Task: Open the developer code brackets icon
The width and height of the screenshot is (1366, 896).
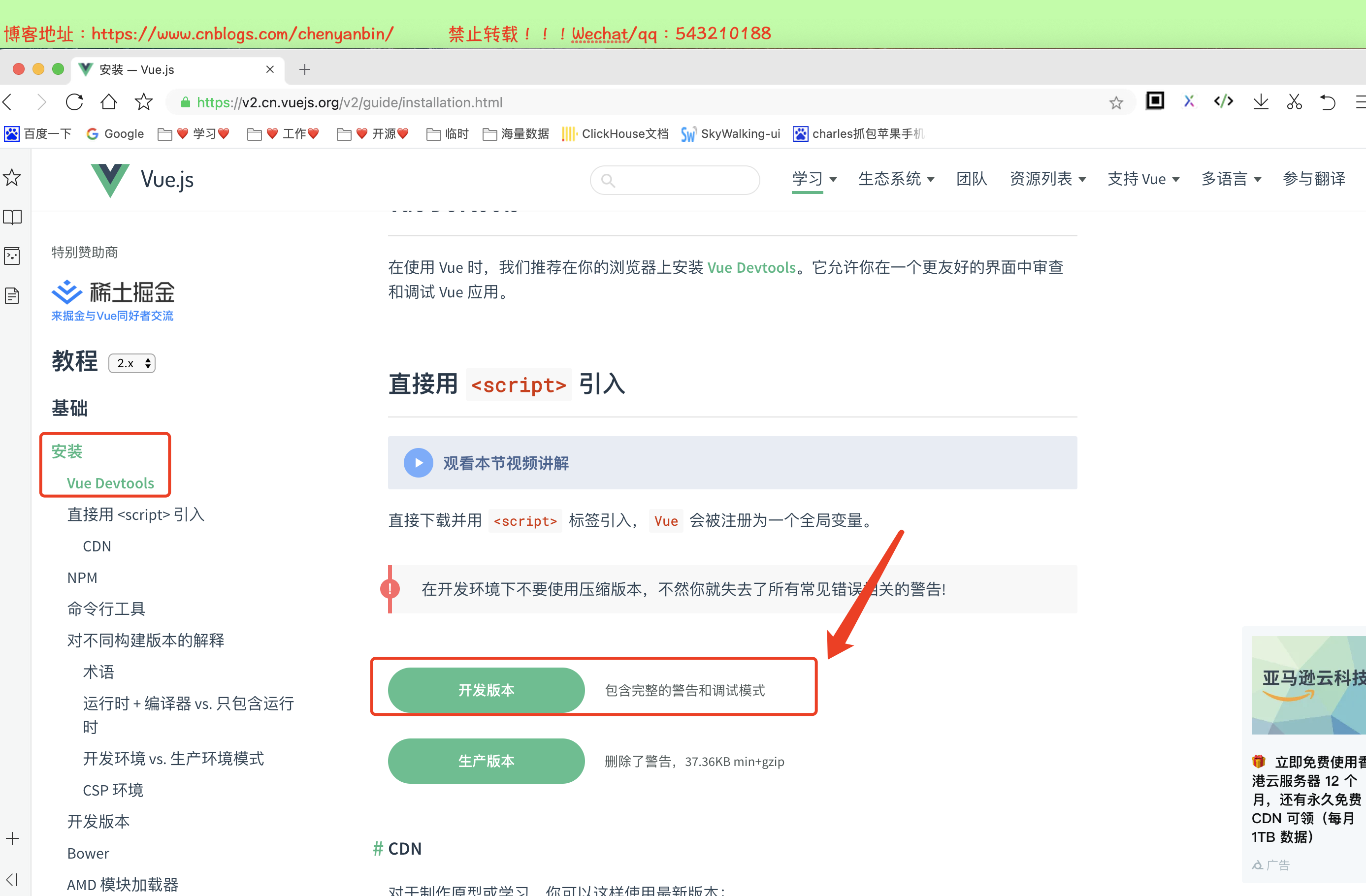Action: (x=1223, y=101)
